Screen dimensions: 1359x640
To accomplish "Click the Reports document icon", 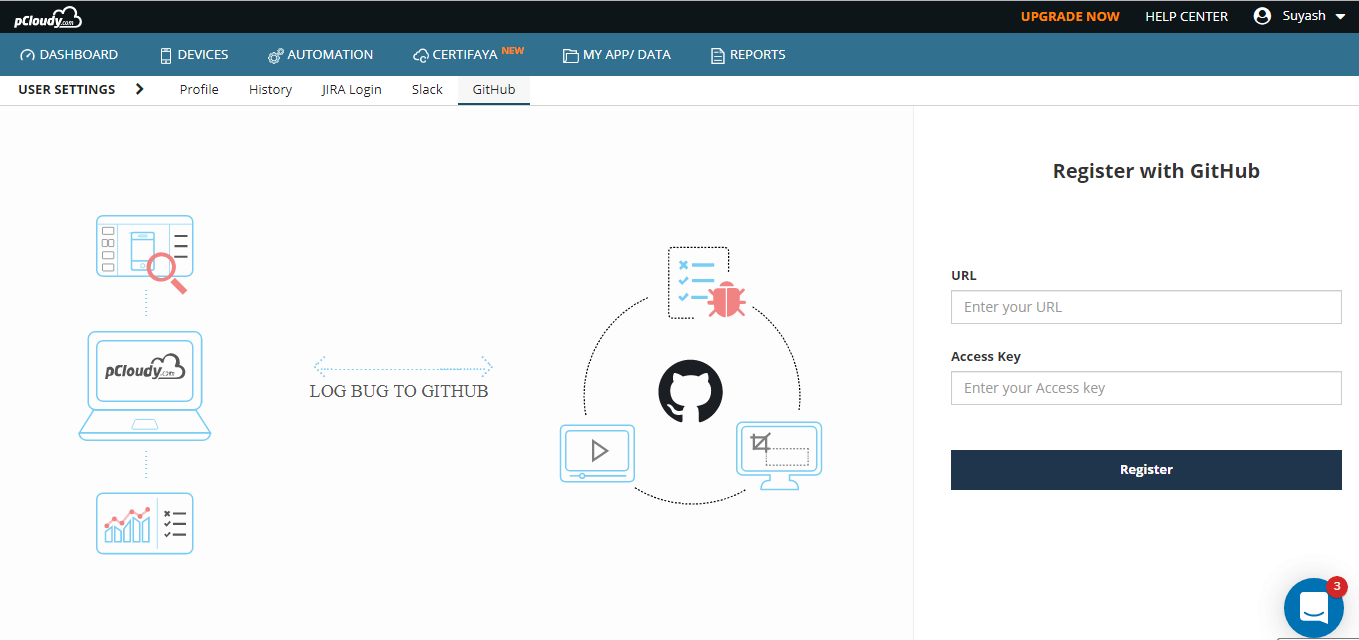I will click(717, 56).
